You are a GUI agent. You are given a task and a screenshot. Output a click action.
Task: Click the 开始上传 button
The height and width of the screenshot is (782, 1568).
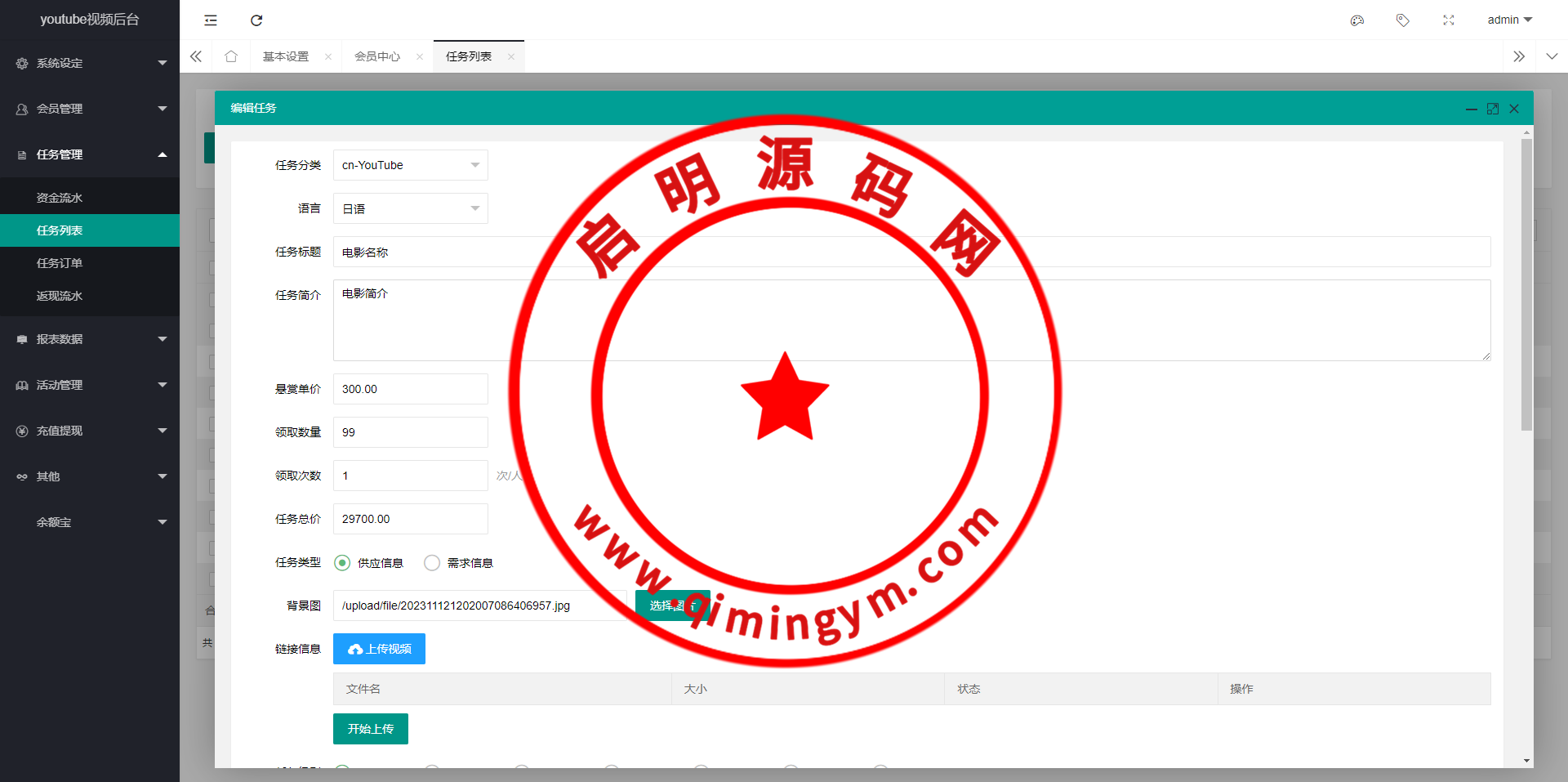[x=370, y=729]
